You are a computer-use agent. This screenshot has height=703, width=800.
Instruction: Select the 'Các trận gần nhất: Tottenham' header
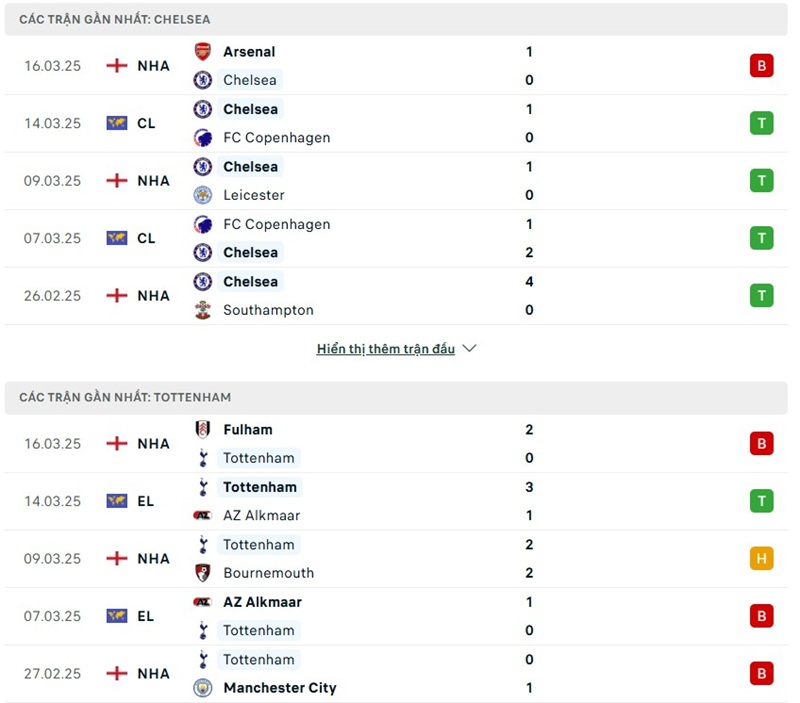pos(125,397)
